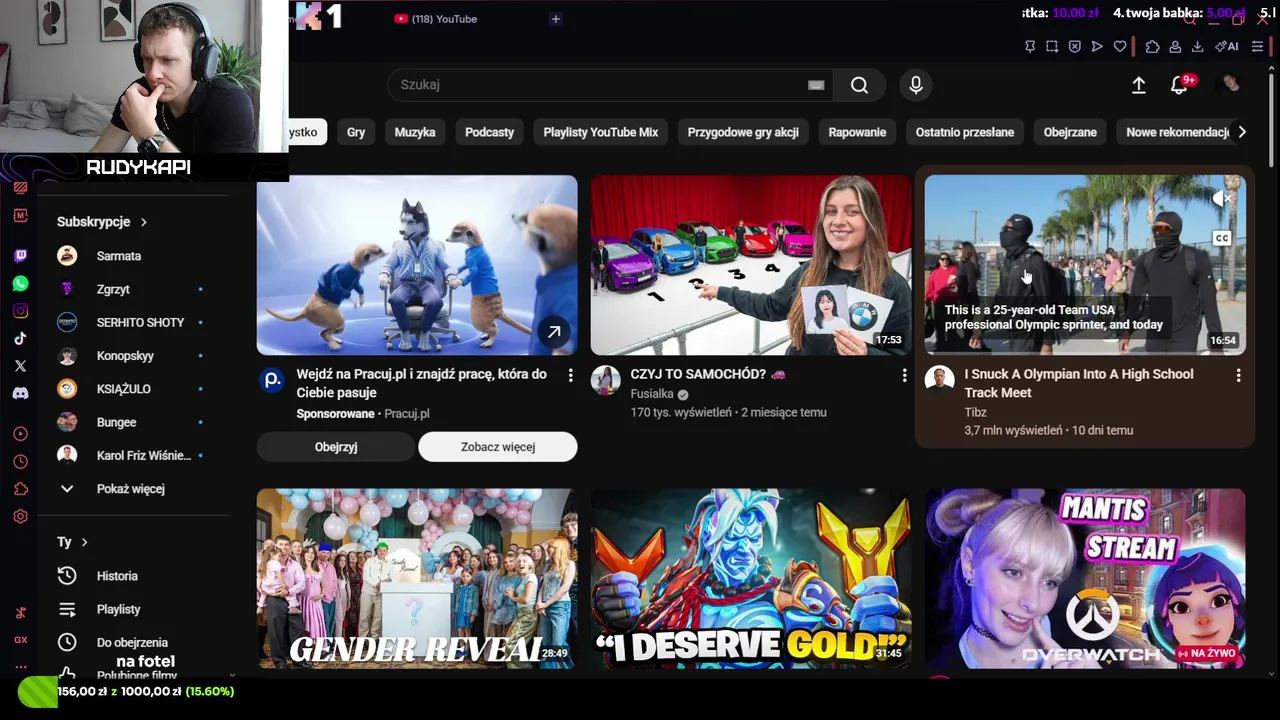This screenshot has width=1280, height=720.
Task: Open Opera settings gear in sidebar
Action: point(20,516)
